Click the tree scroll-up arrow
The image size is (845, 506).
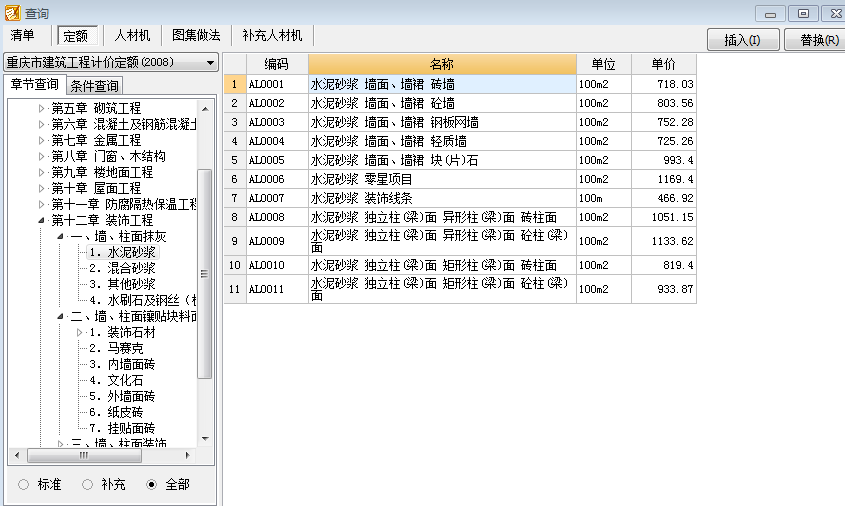pos(205,109)
